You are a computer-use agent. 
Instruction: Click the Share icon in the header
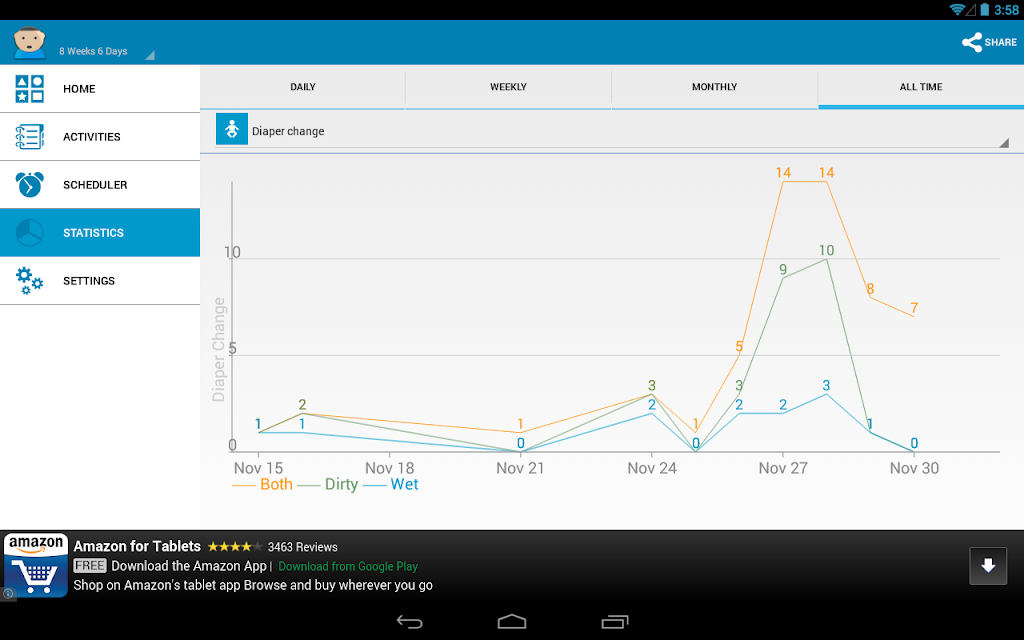click(x=972, y=42)
